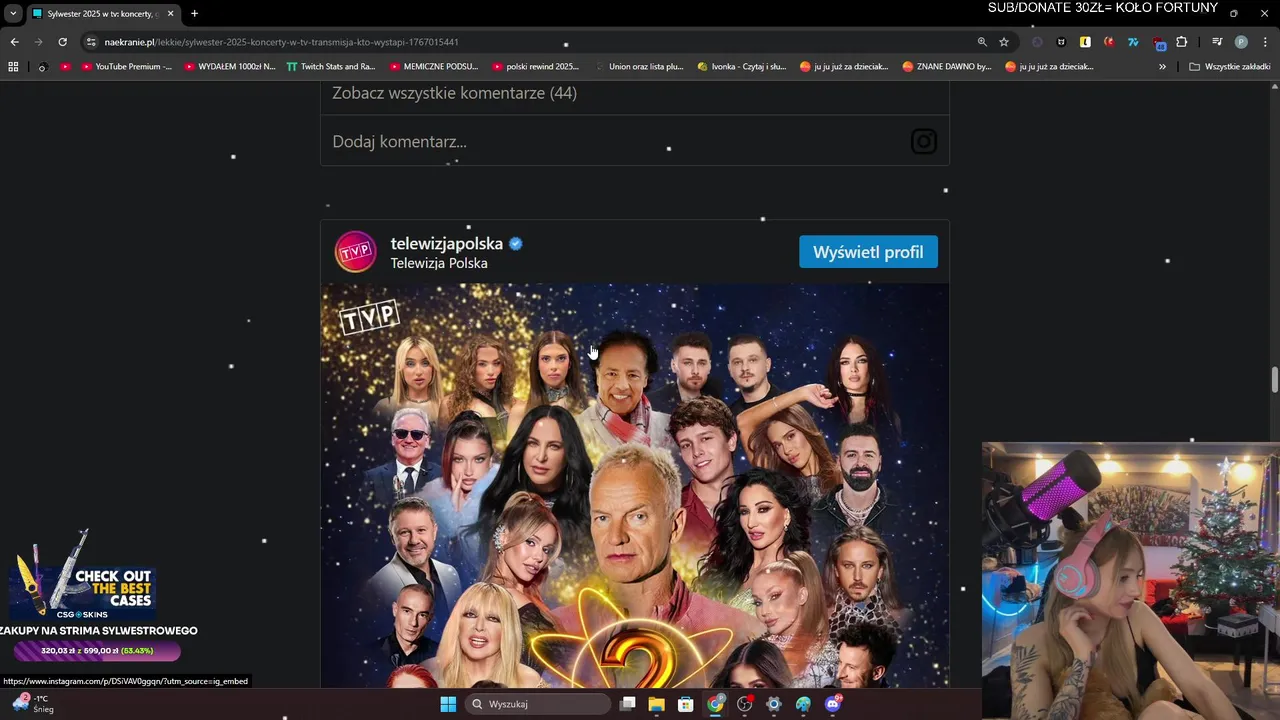The image size is (1280, 720).
Task: Open File Explorer from the taskbar
Action: click(656, 704)
